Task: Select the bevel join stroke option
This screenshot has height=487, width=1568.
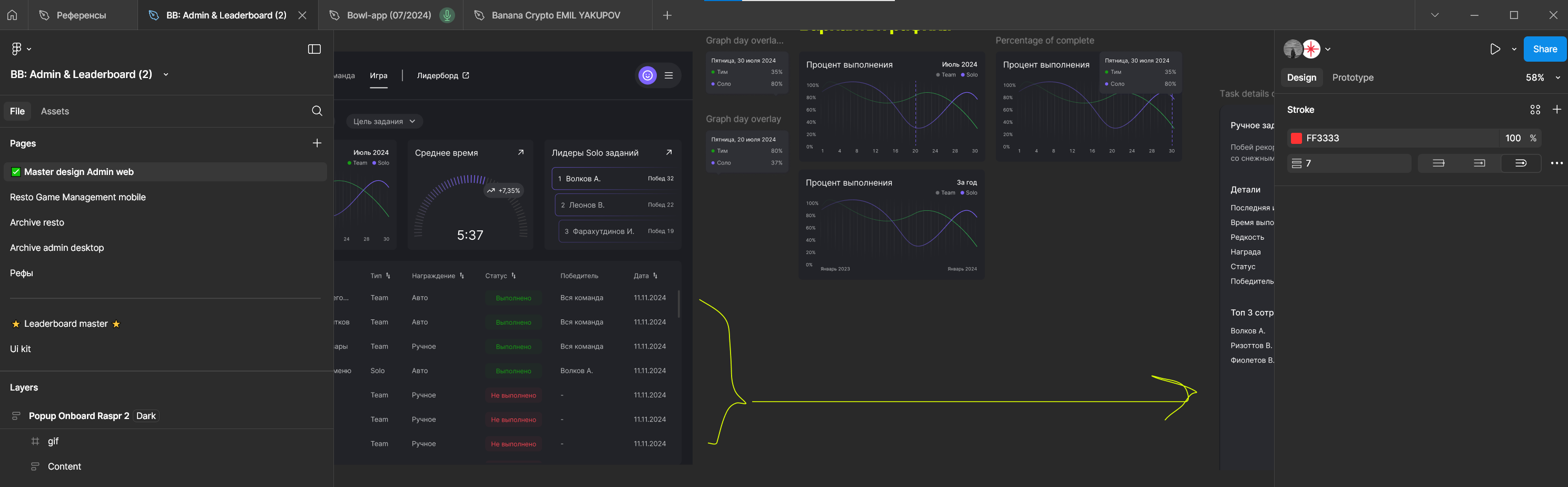Action: click(x=1479, y=163)
